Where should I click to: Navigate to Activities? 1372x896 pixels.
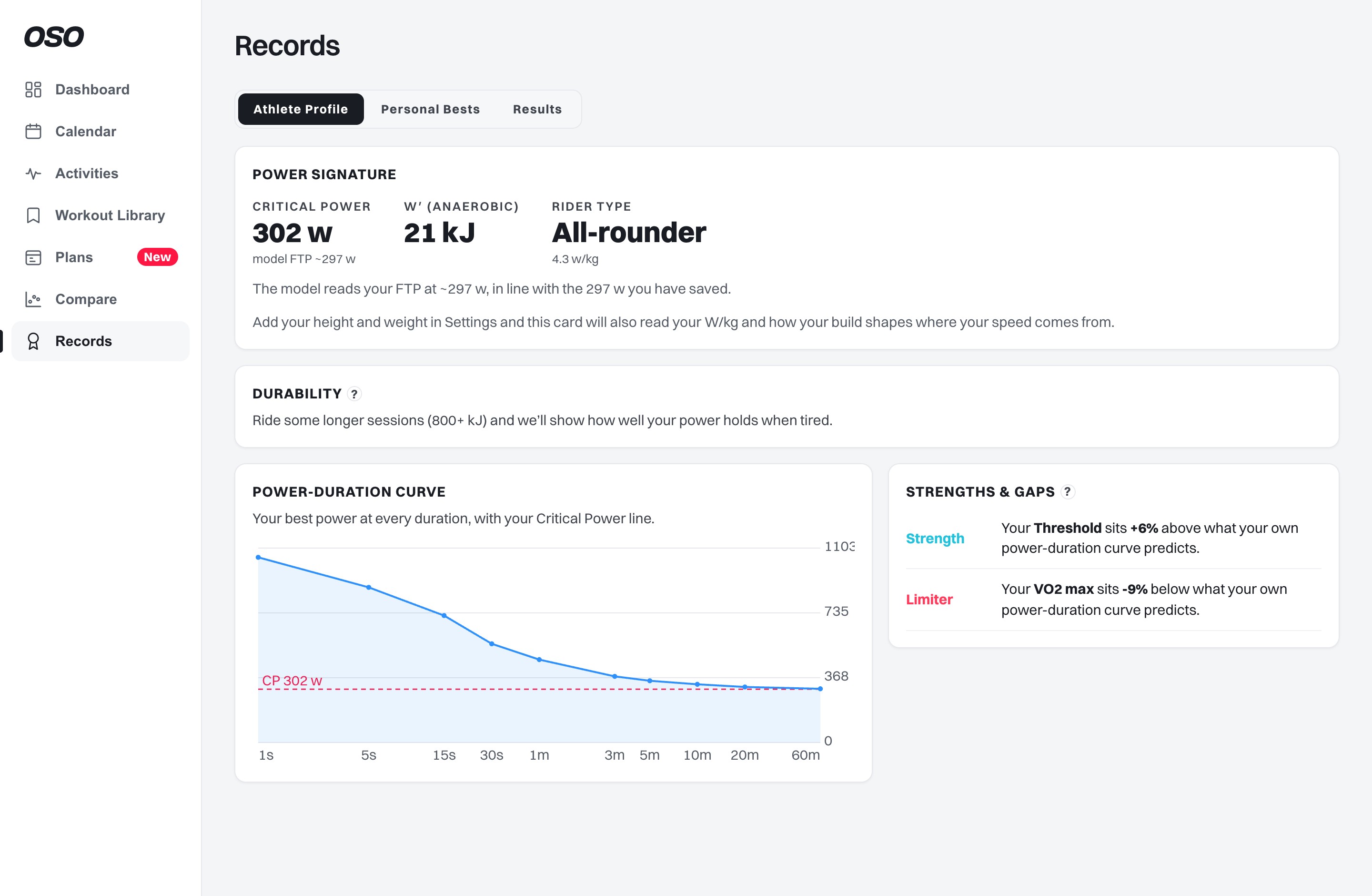[101, 173]
